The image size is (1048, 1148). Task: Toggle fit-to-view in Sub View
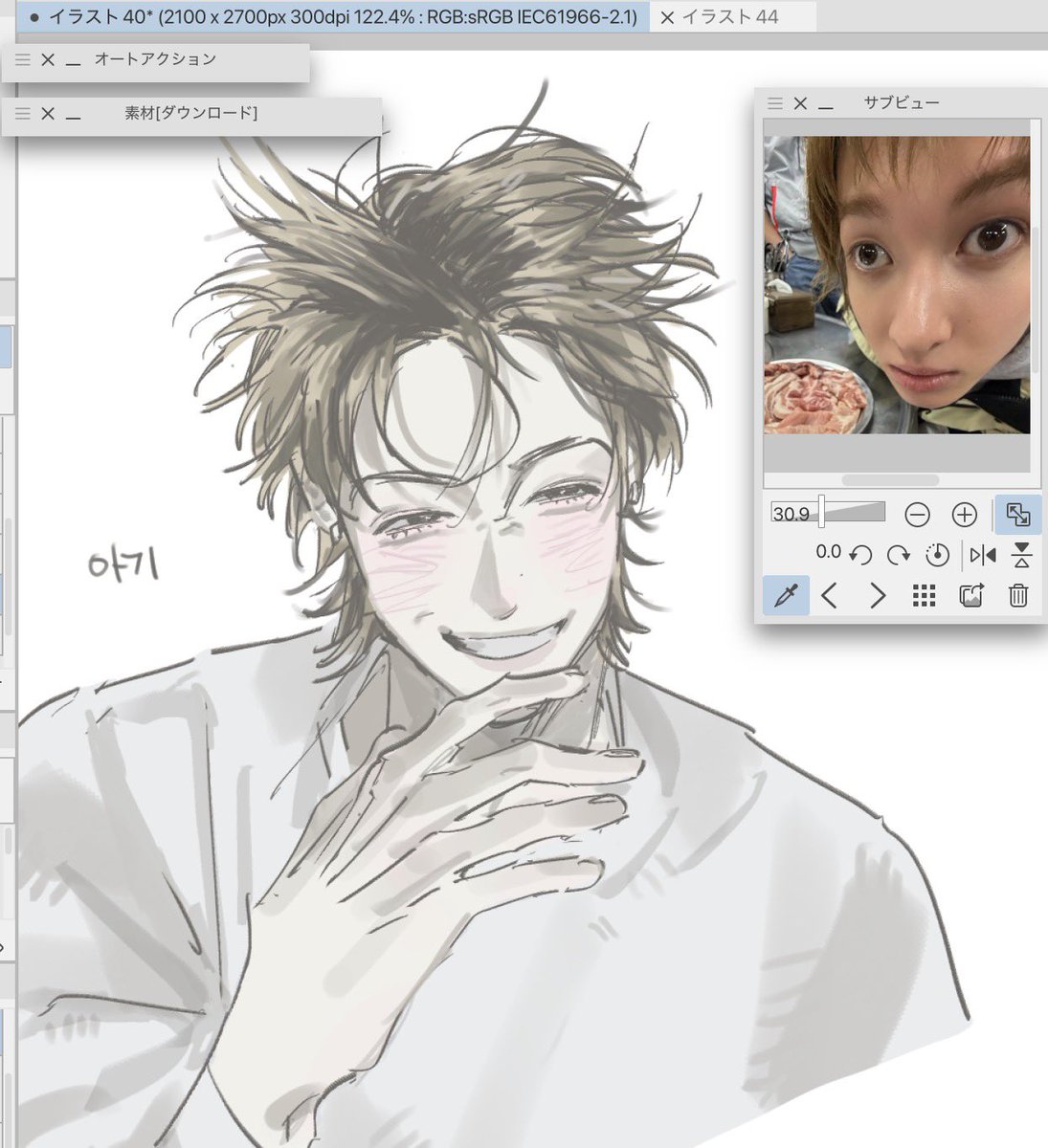[1018, 515]
